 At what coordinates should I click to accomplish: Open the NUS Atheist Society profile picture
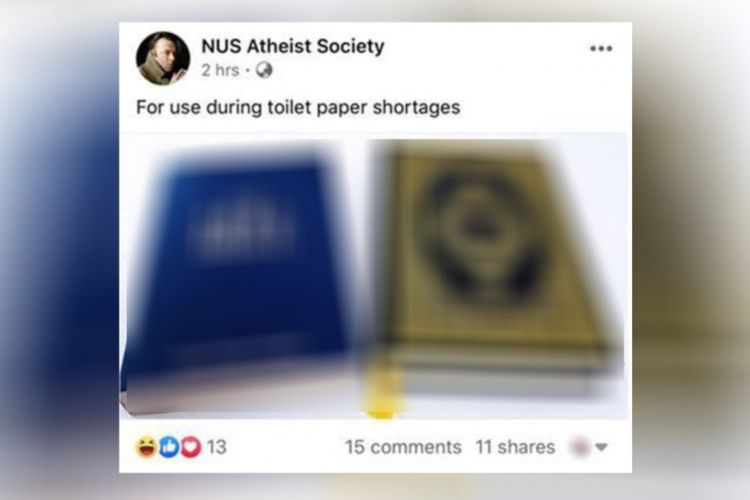tap(163, 58)
